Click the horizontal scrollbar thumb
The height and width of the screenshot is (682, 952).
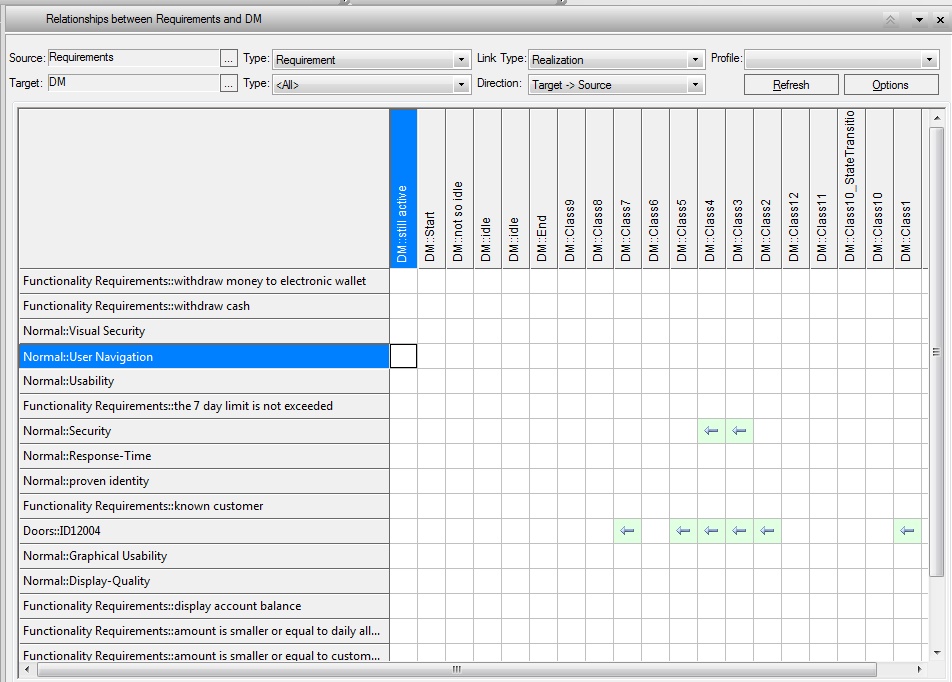[457, 669]
